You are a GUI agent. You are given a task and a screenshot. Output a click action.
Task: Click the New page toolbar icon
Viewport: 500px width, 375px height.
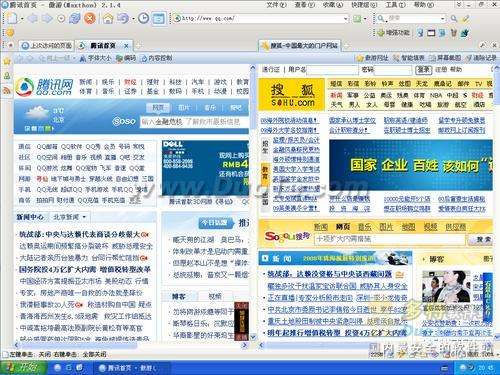point(12,18)
